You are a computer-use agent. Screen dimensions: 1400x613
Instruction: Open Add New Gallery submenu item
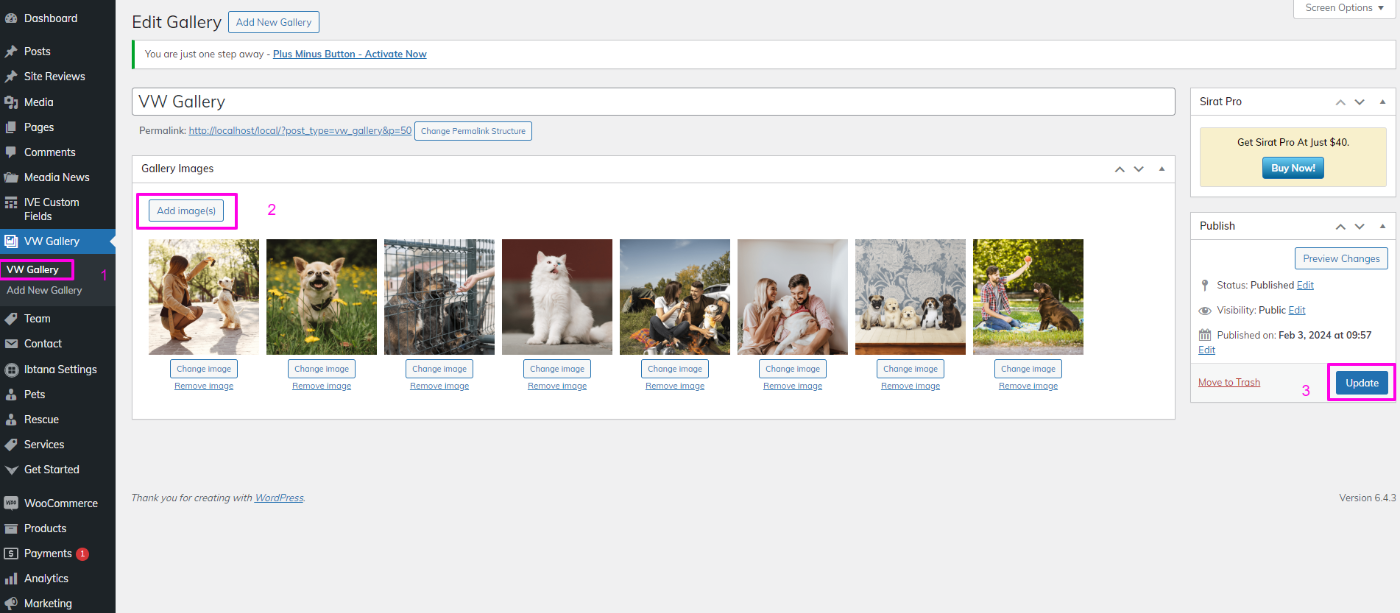coord(44,290)
